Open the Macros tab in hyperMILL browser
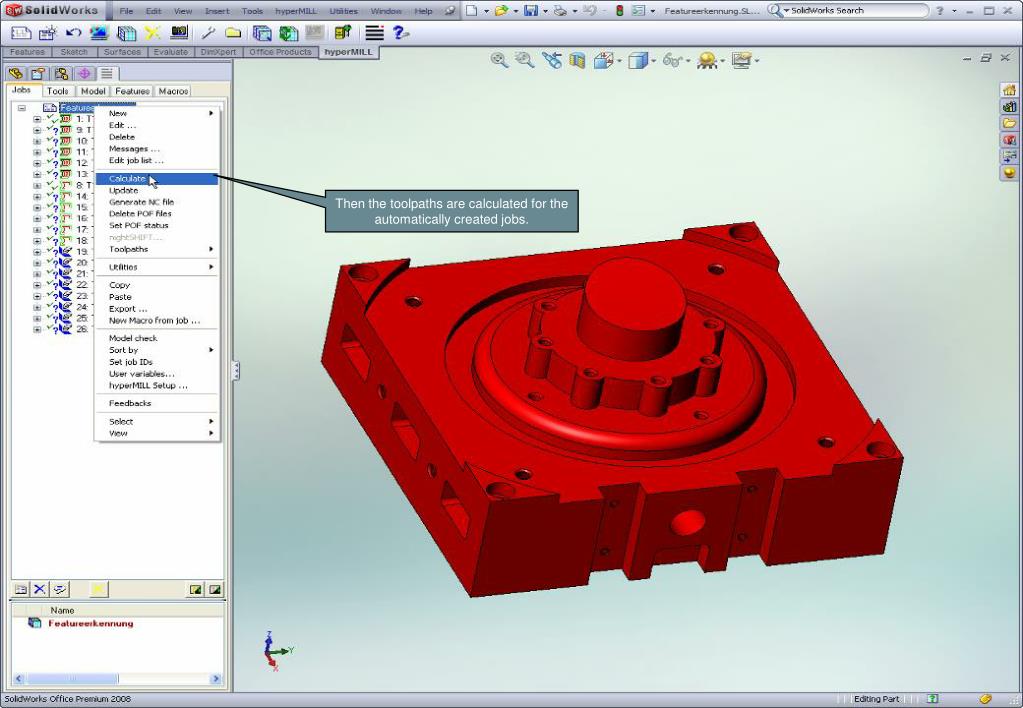This screenshot has height=708, width=1023. [x=173, y=91]
